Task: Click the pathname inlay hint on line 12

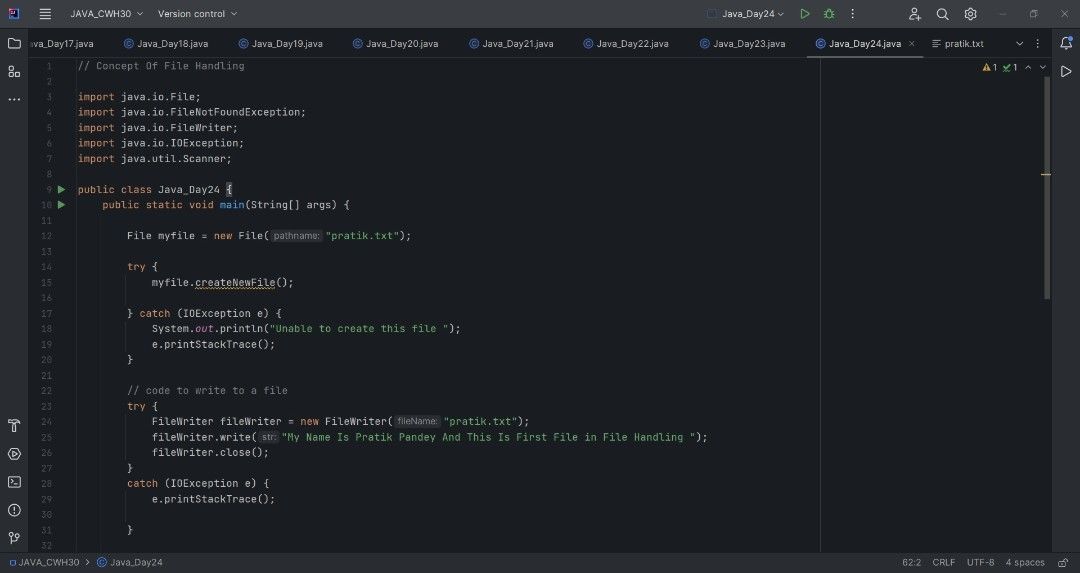Action: (296, 236)
